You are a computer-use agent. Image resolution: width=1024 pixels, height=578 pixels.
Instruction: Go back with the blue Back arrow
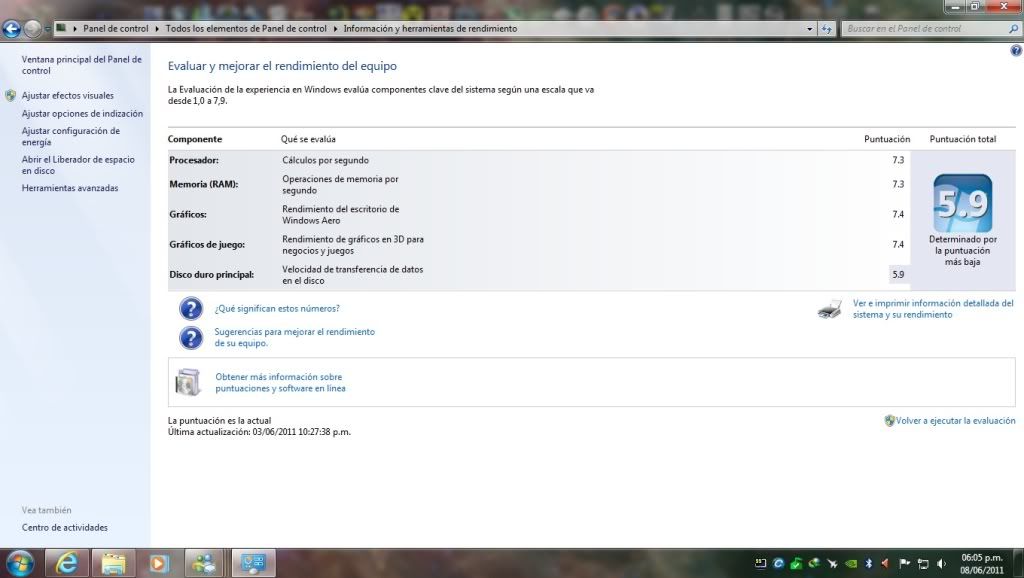(11, 29)
